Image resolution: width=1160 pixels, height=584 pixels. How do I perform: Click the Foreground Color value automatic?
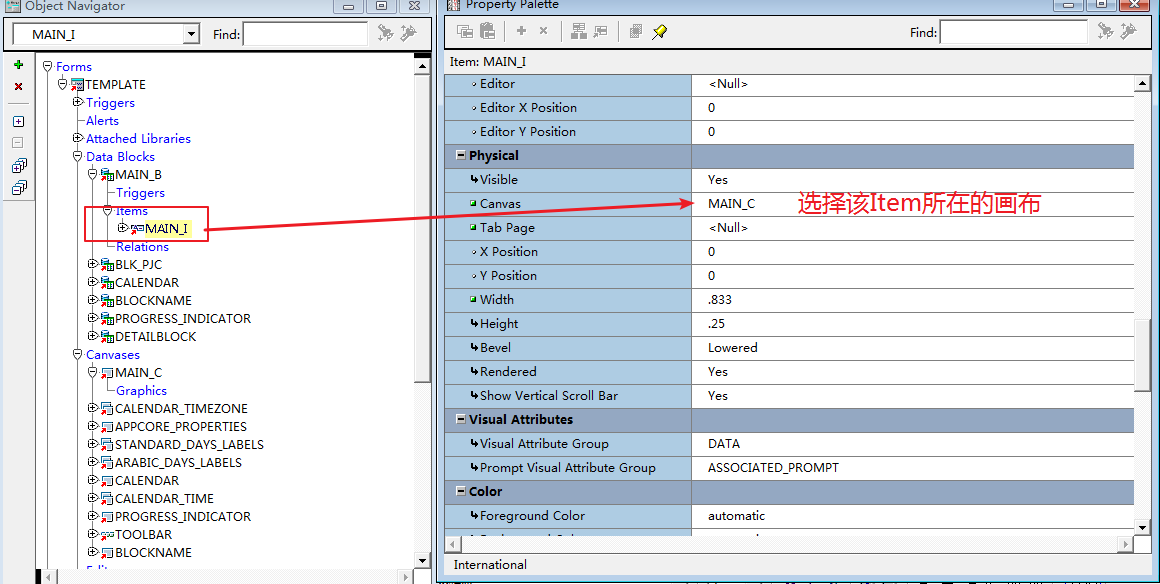point(736,516)
